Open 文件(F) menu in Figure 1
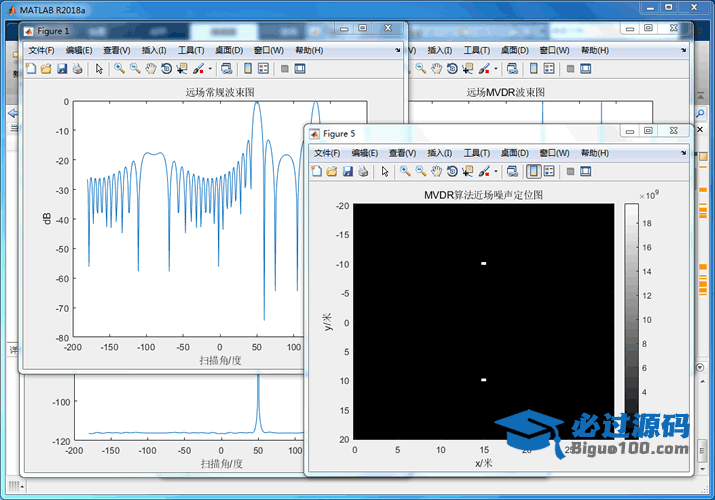This screenshot has height=500, width=715. click(x=41, y=50)
